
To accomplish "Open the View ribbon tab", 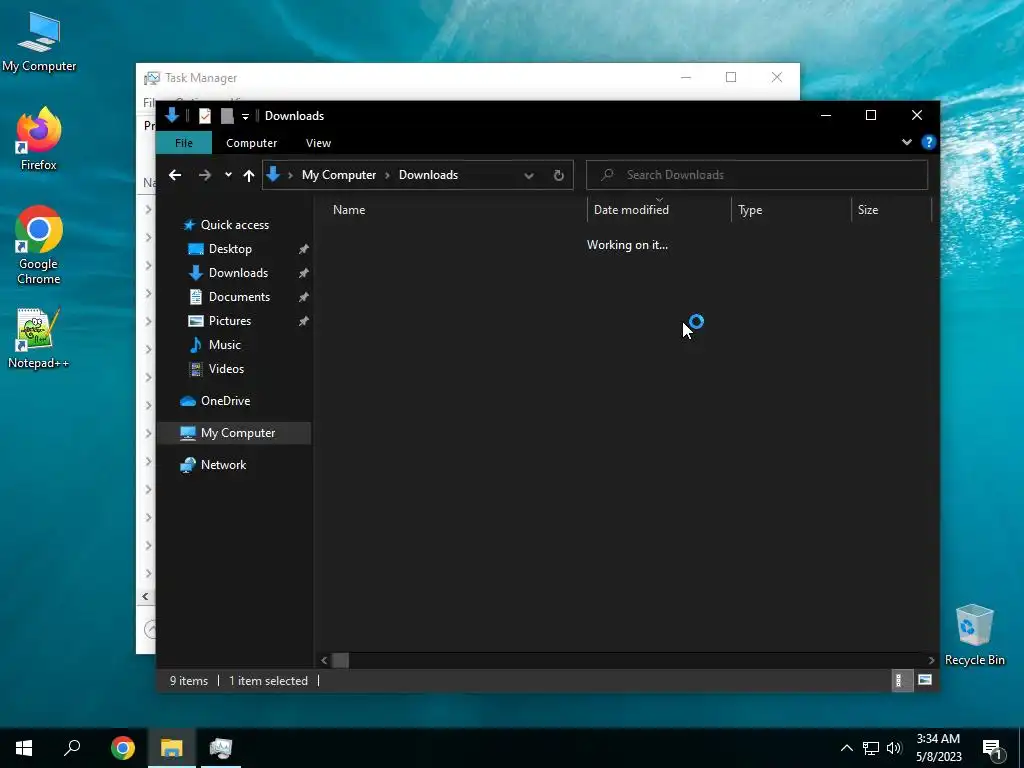I will 318,142.
